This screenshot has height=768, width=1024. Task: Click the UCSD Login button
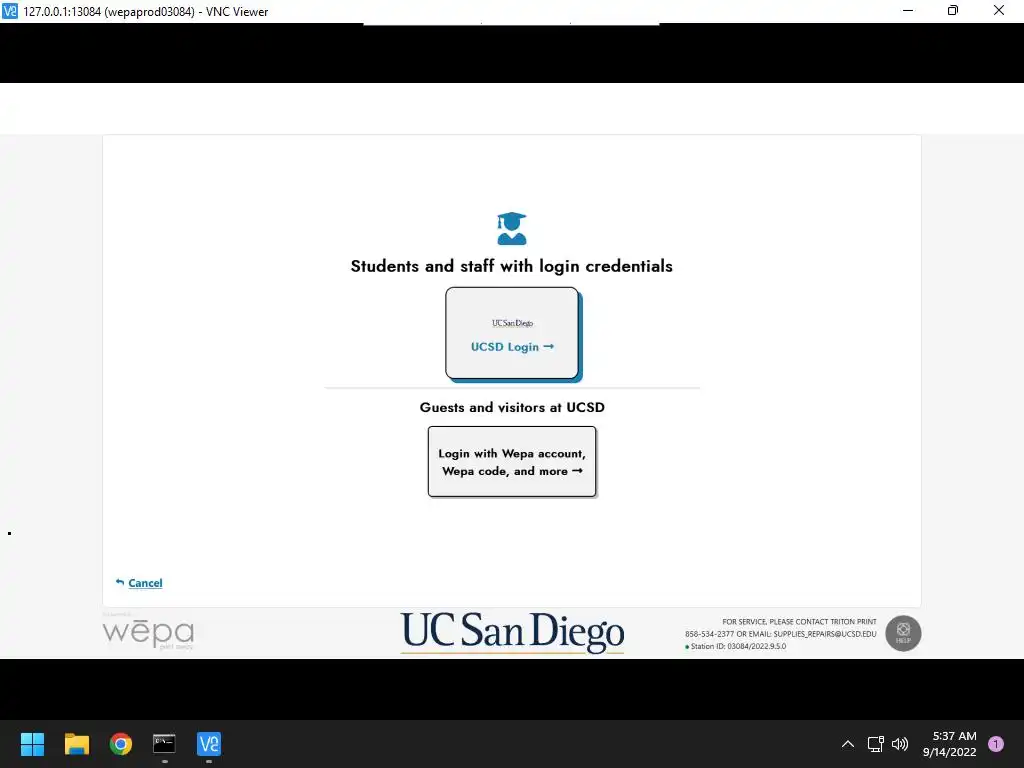coord(513,333)
